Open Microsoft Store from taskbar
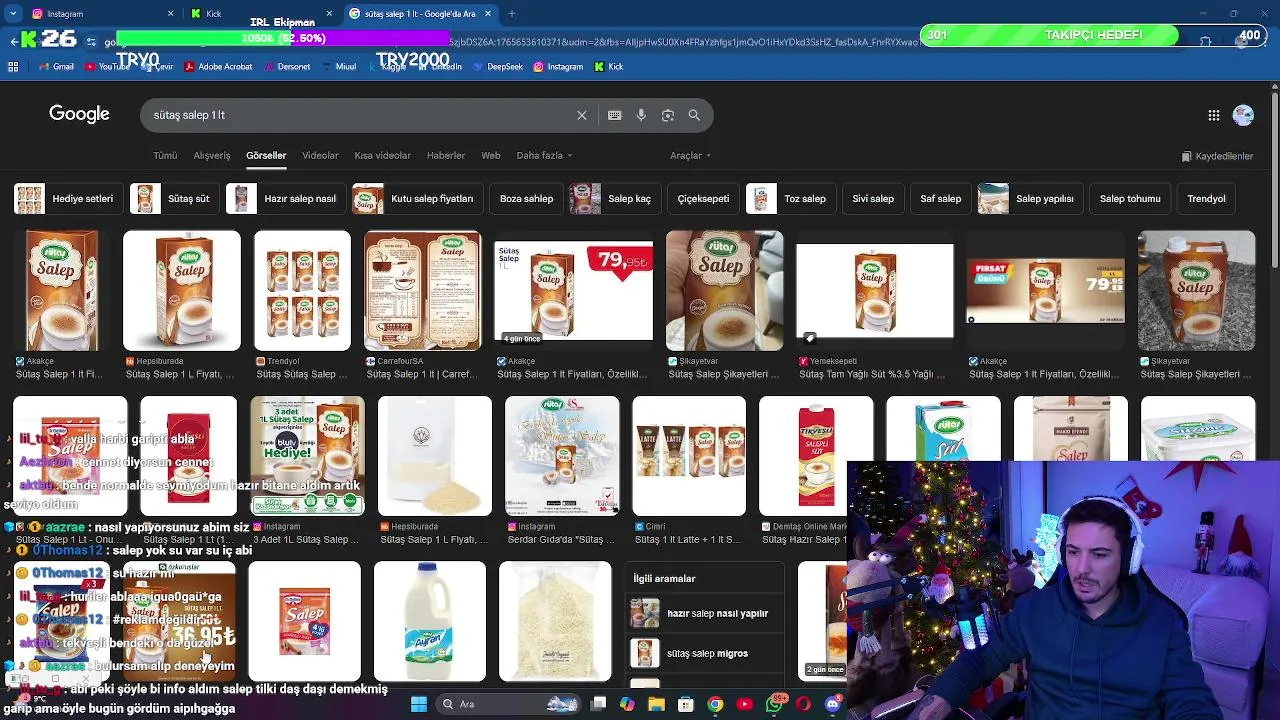This screenshot has height=720, width=1280. click(685, 704)
